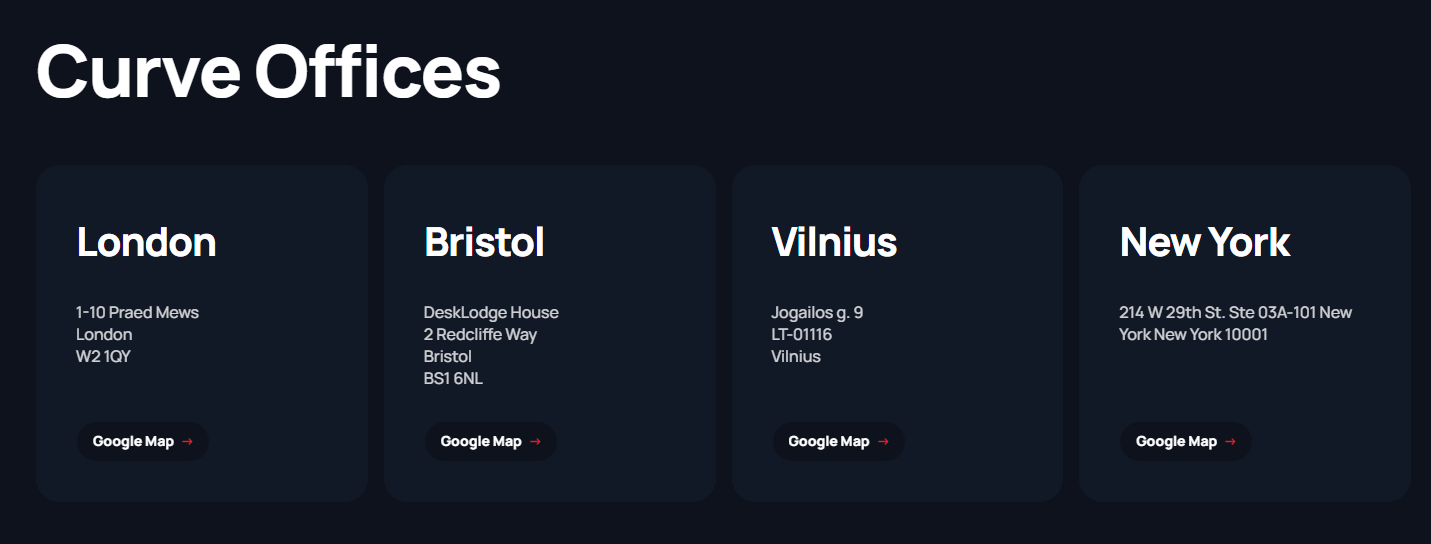Open Google Map for Bristol office

[481, 442]
